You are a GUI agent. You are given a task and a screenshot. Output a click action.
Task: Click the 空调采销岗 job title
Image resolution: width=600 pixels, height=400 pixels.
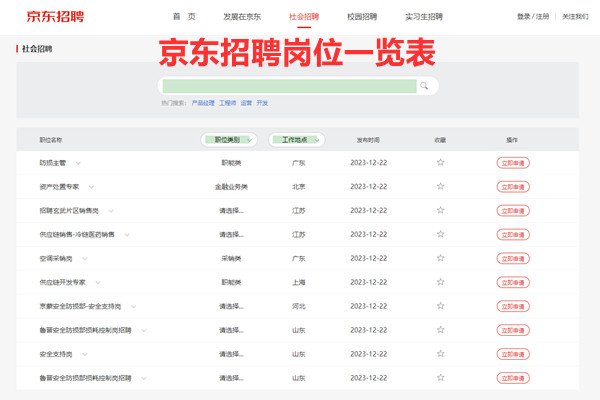click(x=56, y=259)
